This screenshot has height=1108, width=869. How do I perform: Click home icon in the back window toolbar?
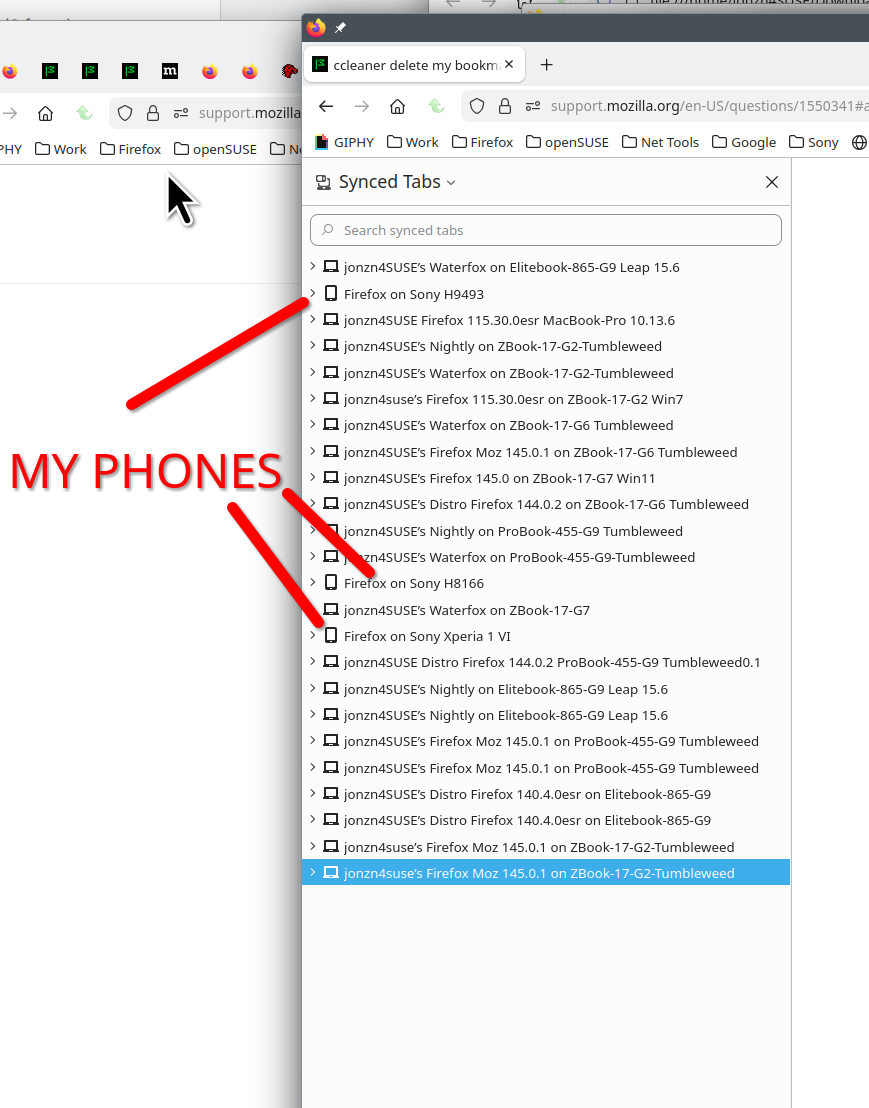(x=45, y=113)
